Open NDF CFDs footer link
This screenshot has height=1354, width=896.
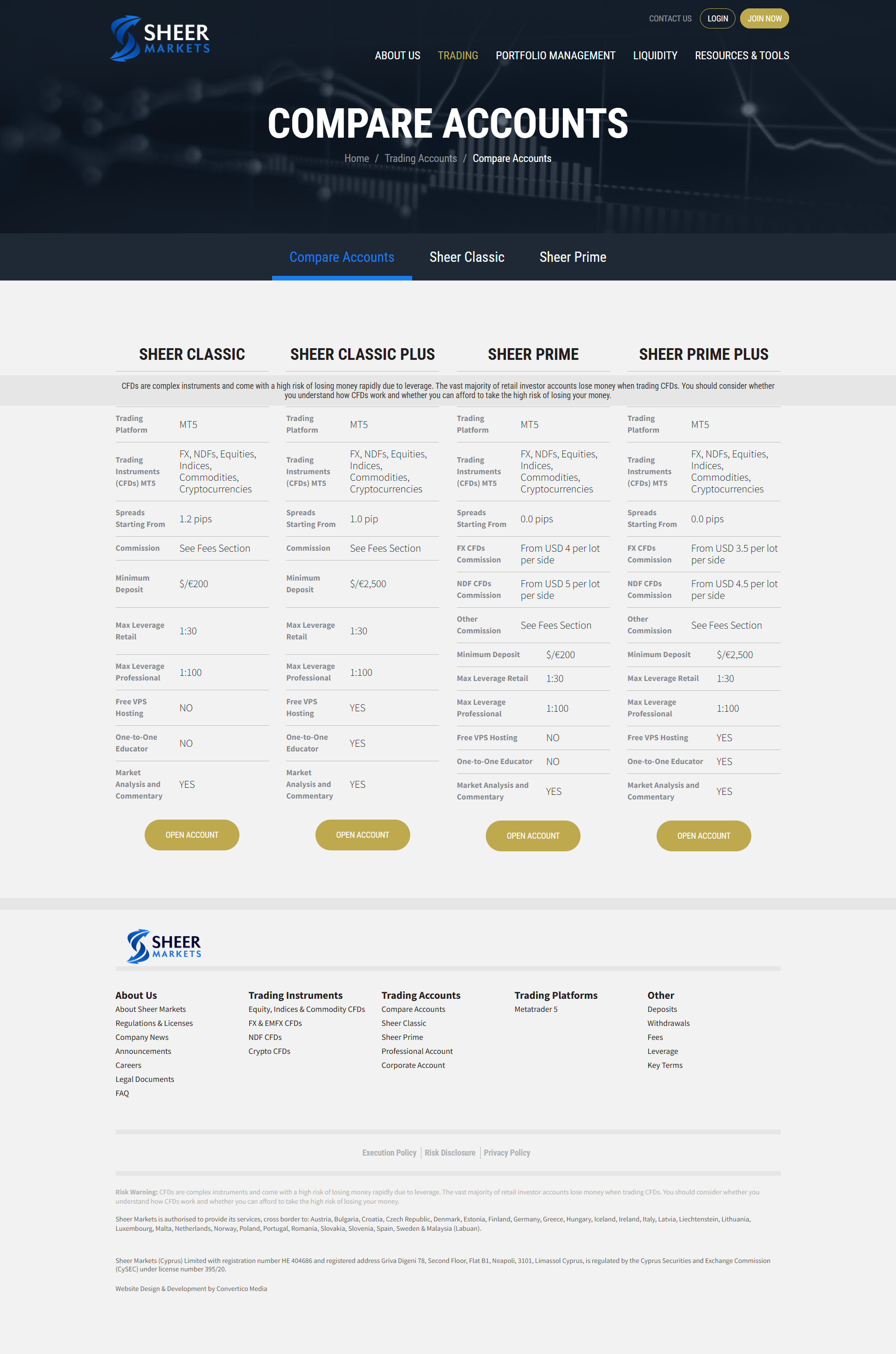265,1038
